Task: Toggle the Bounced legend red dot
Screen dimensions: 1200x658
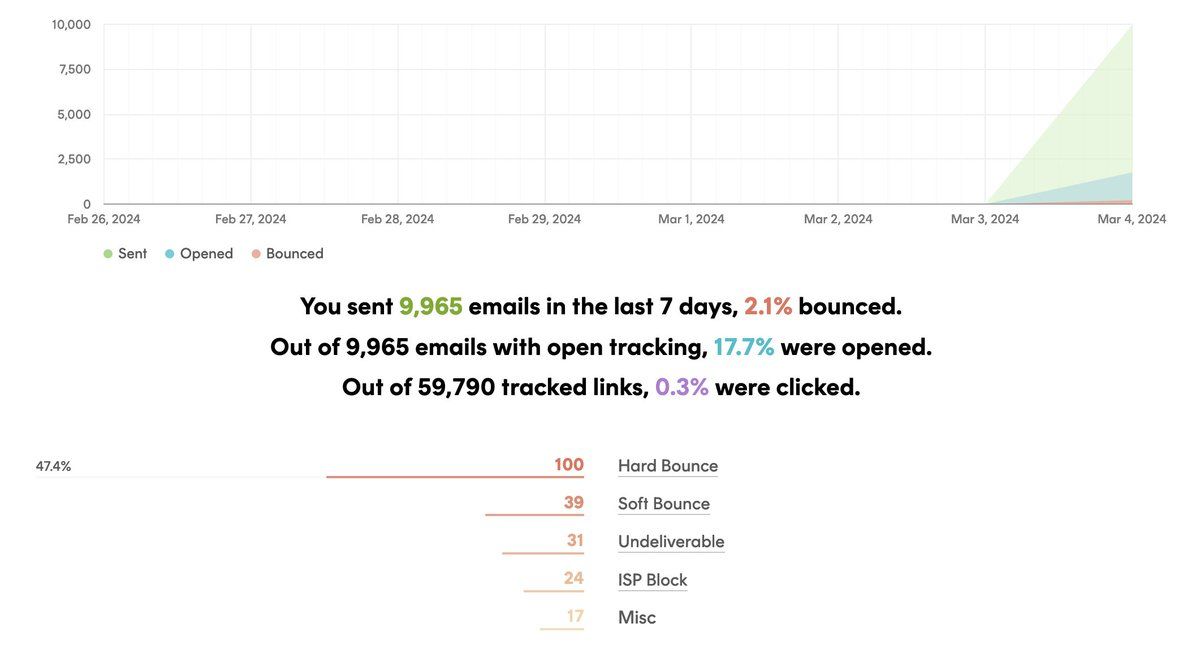Action: (256, 254)
